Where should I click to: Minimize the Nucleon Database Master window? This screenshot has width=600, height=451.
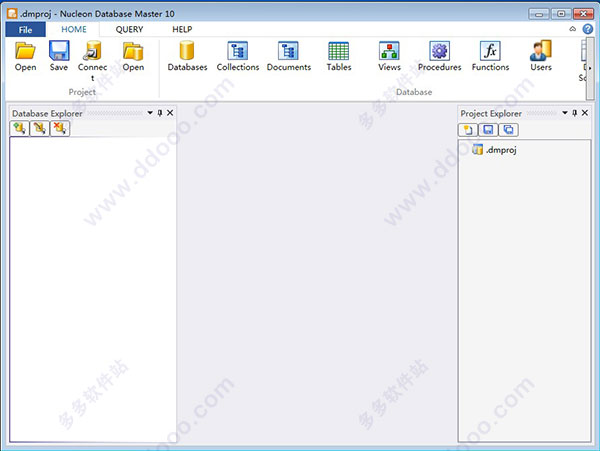[539, 14]
